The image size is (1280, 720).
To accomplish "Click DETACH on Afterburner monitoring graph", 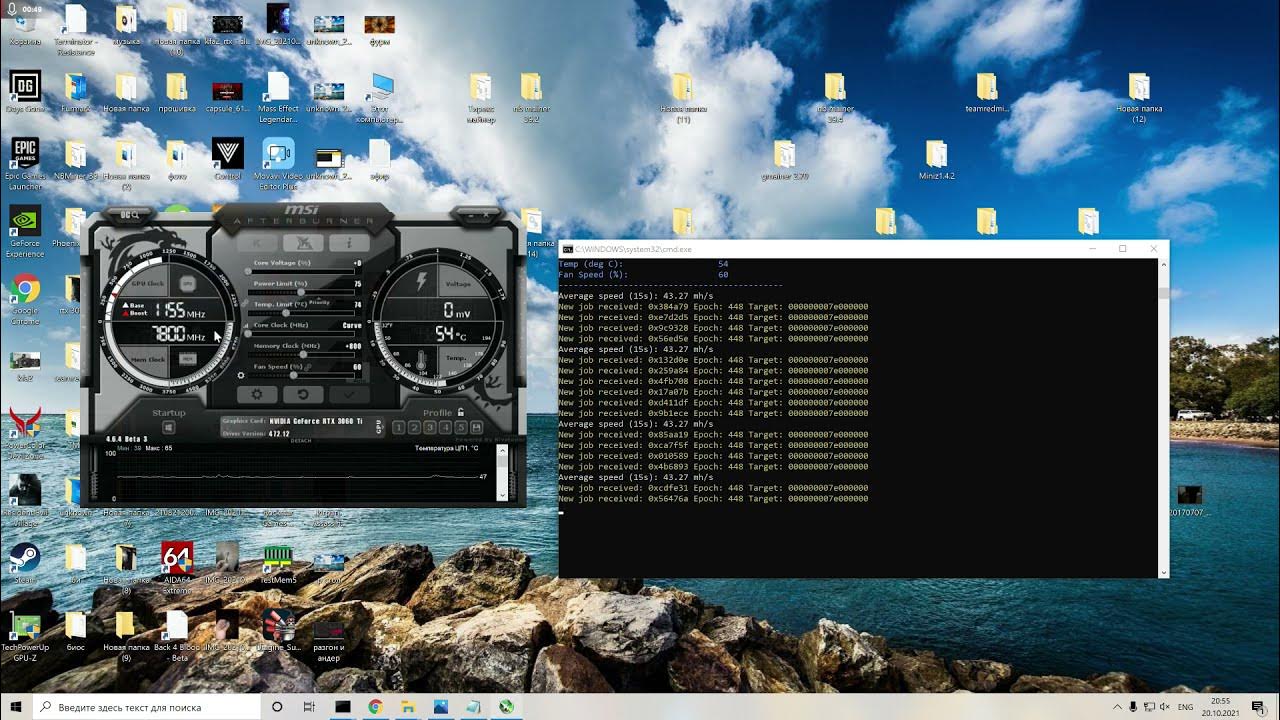I will [301, 440].
